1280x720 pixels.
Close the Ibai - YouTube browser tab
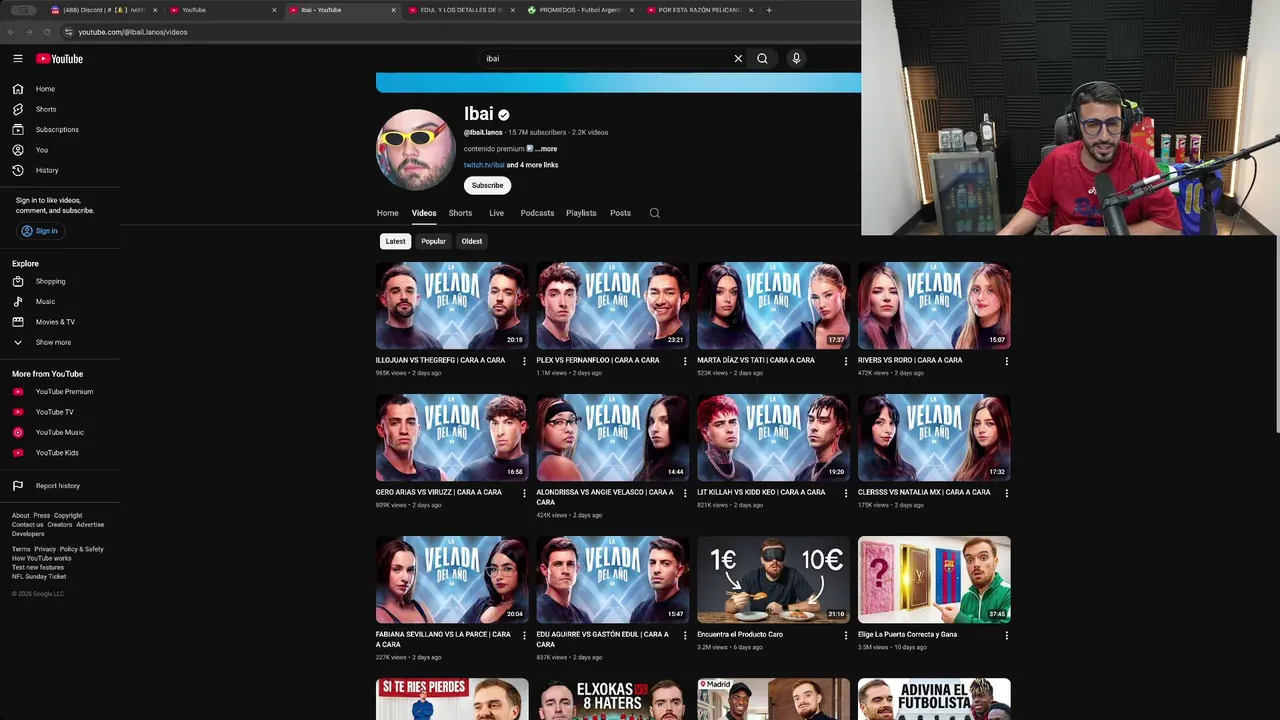(x=394, y=10)
